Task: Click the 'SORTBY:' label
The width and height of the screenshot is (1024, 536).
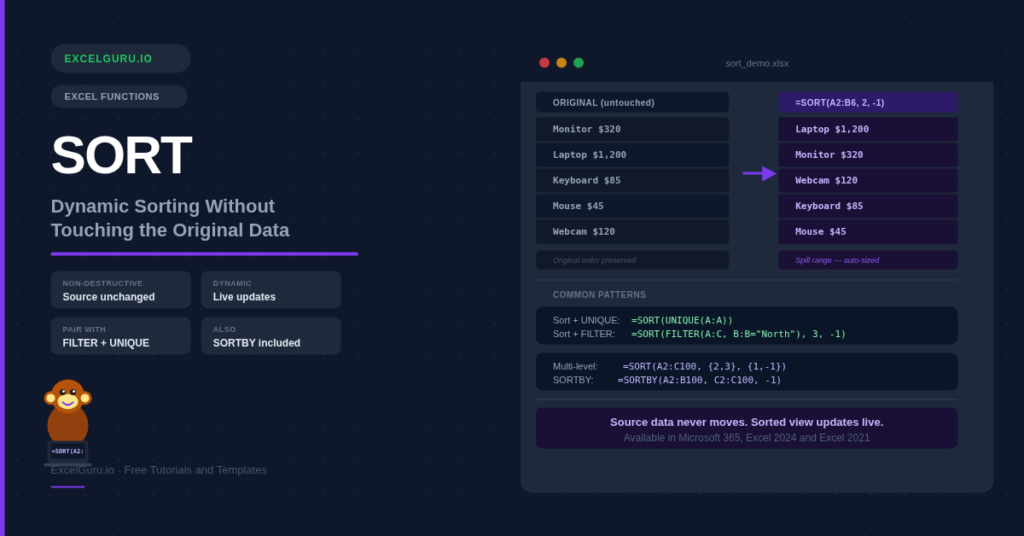Action: pos(573,380)
